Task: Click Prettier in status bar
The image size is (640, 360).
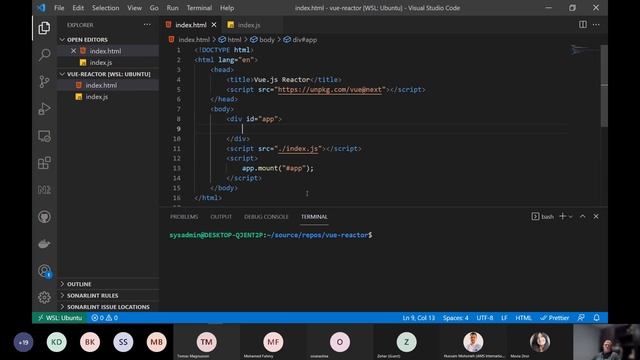Action: tap(554, 318)
